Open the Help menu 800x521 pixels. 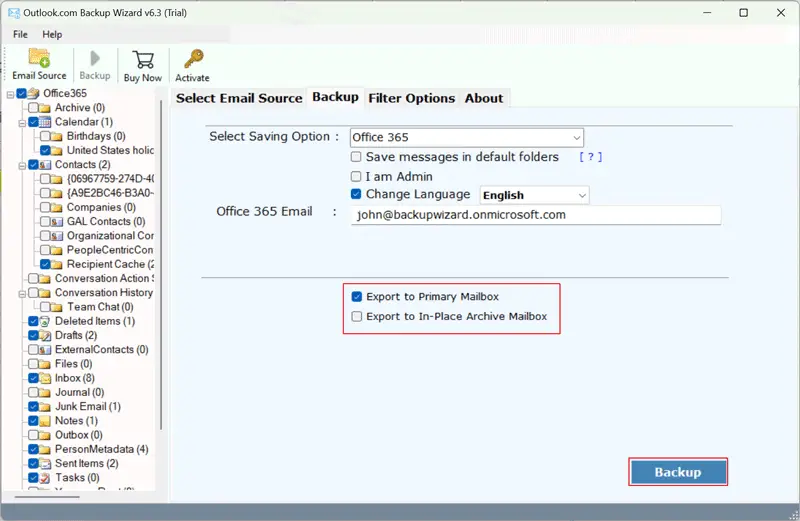click(x=52, y=34)
